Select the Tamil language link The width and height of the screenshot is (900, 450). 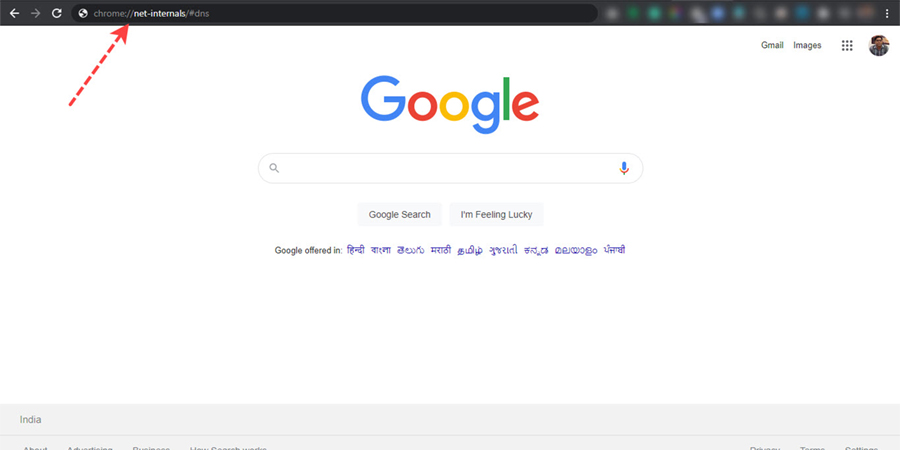point(470,250)
